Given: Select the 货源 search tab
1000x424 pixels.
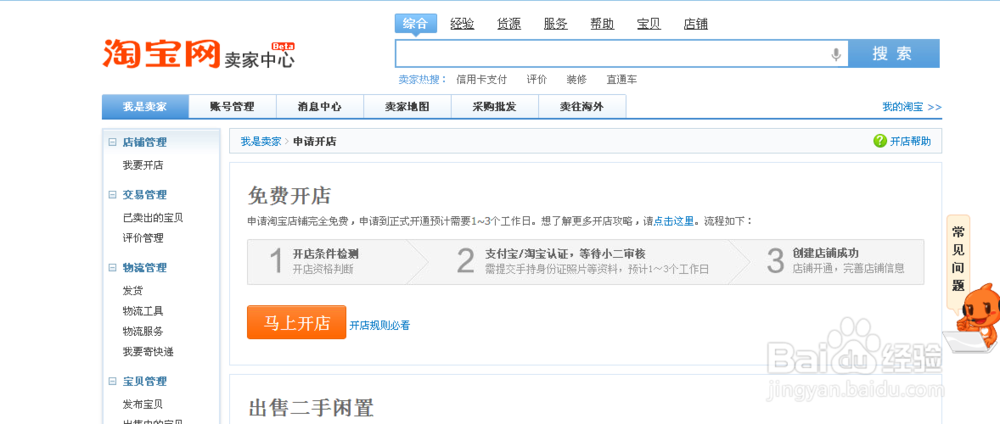Looking at the screenshot, I should [x=509, y=24].
